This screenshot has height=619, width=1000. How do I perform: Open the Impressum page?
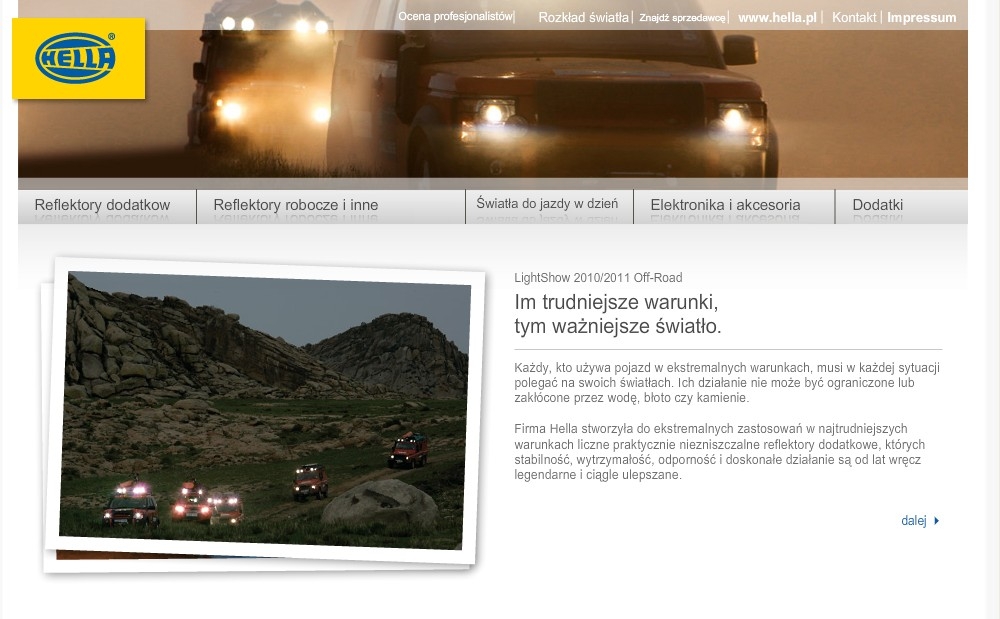coord(922,18)
